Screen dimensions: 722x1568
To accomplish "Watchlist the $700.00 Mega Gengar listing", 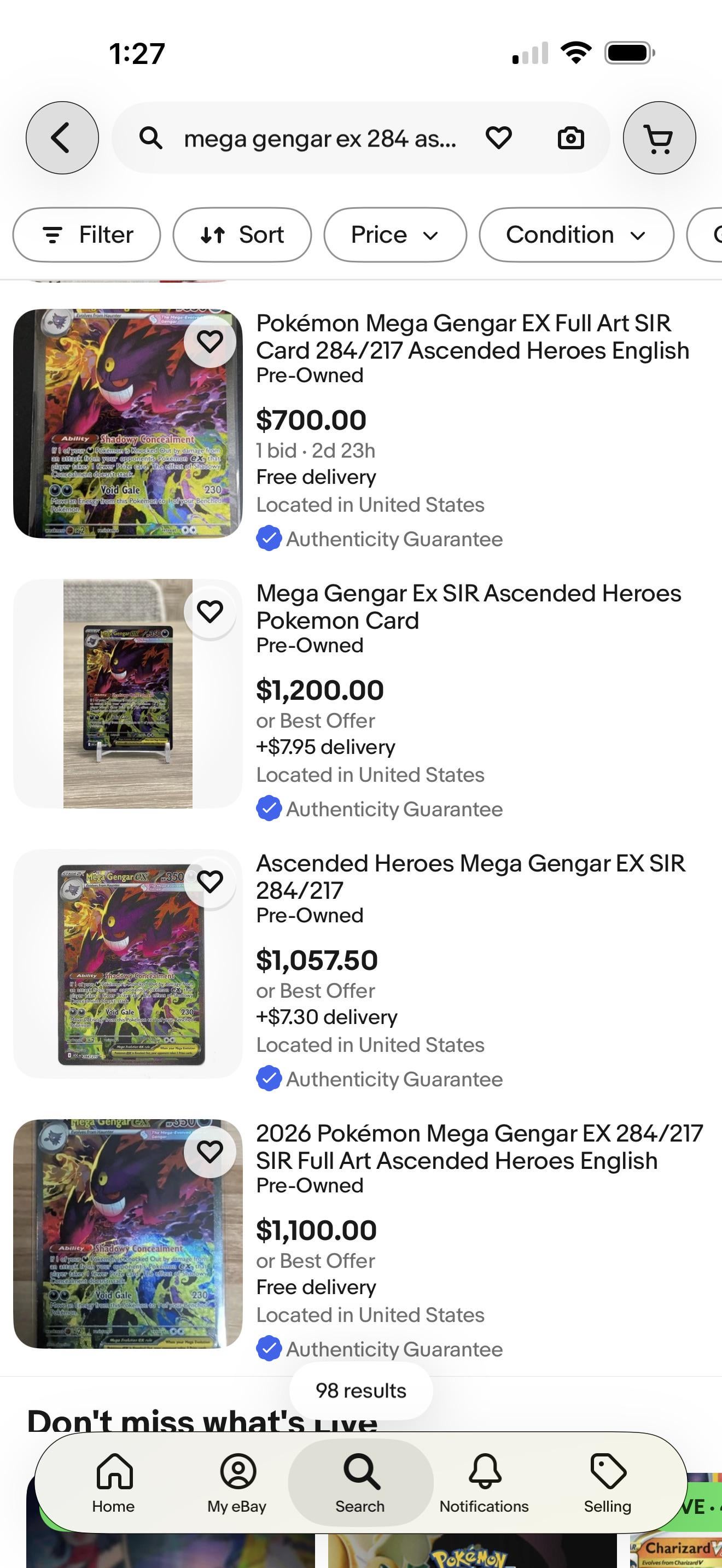I will click(210, 342).
